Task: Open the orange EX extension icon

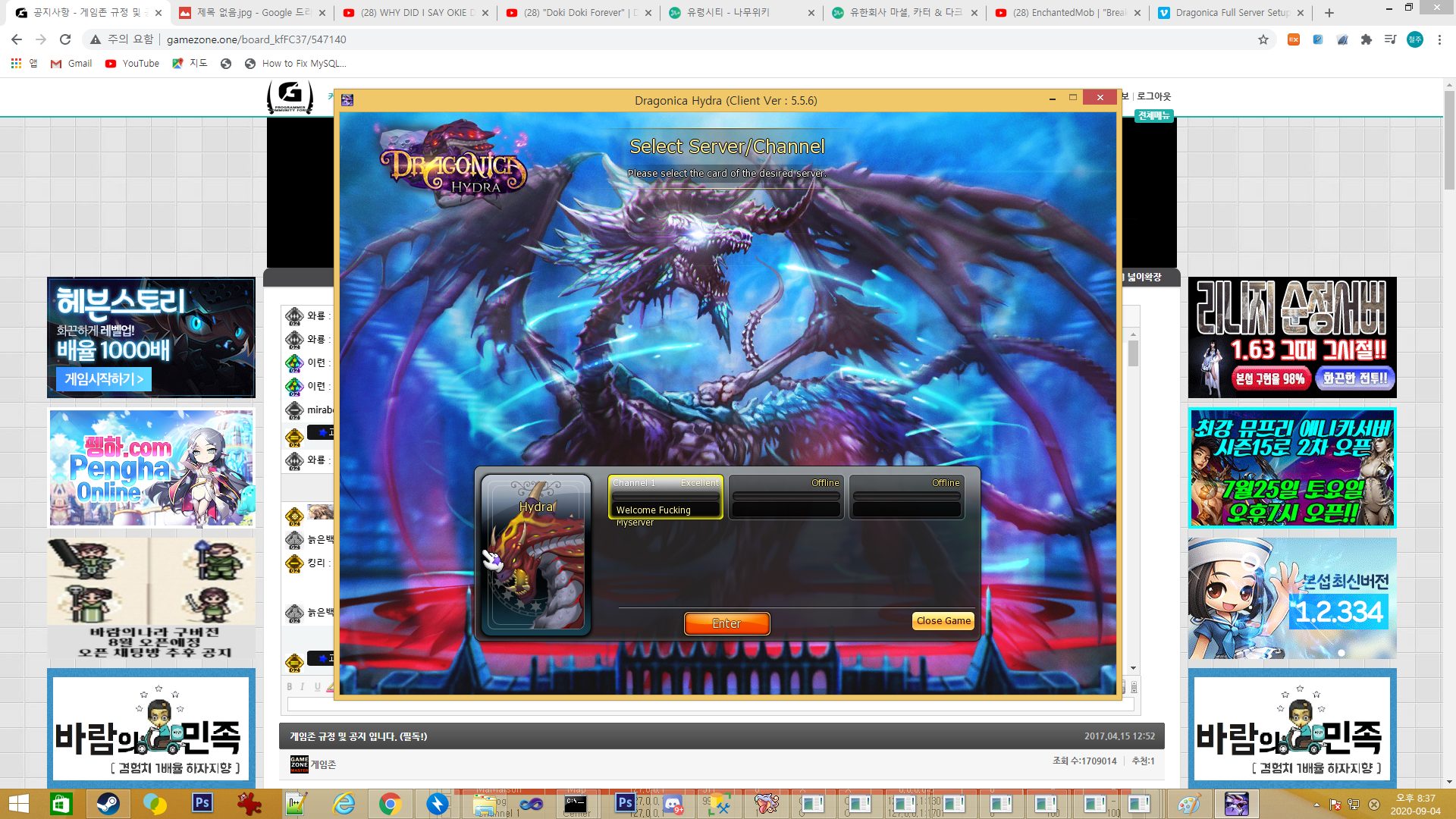Action: pyautogui.click(x=1294, y=39)
